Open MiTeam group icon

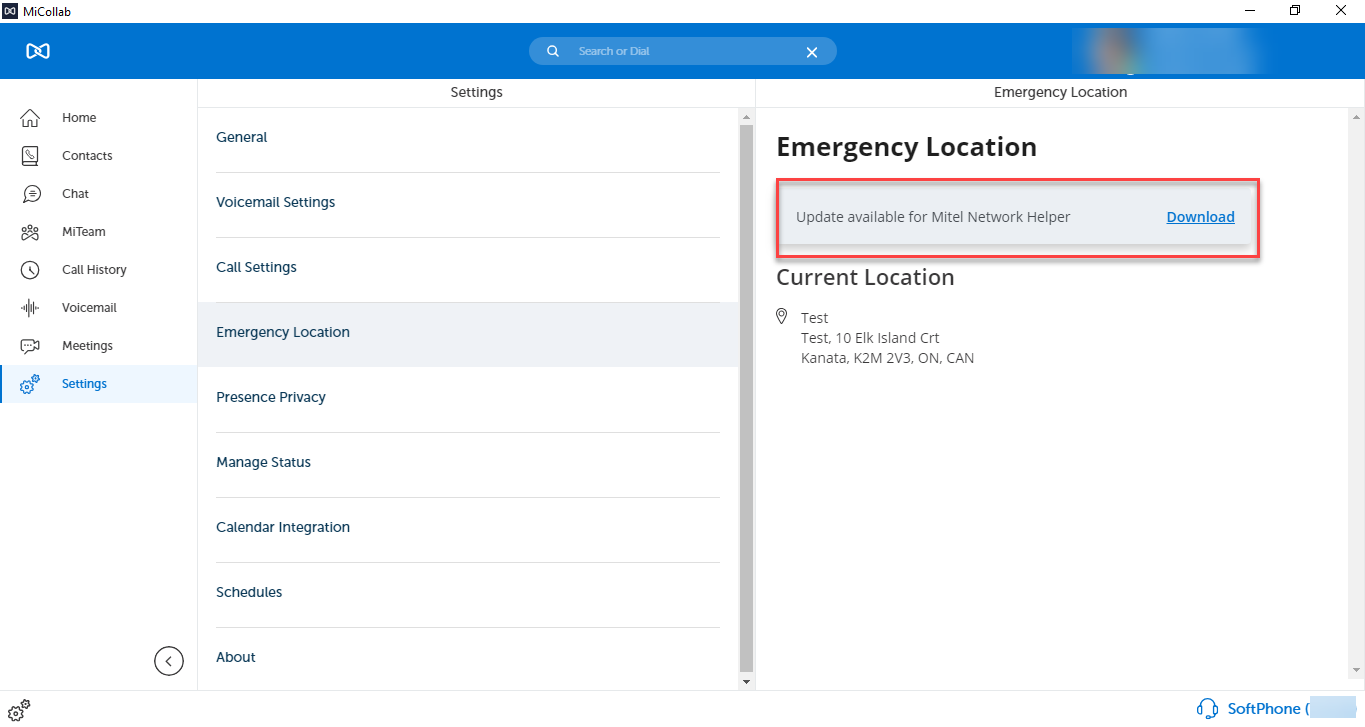pos(30,232)
